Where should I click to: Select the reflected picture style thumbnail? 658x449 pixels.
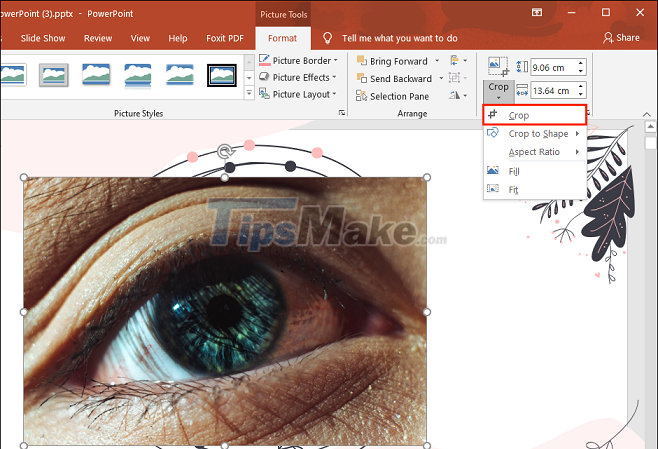138,76
